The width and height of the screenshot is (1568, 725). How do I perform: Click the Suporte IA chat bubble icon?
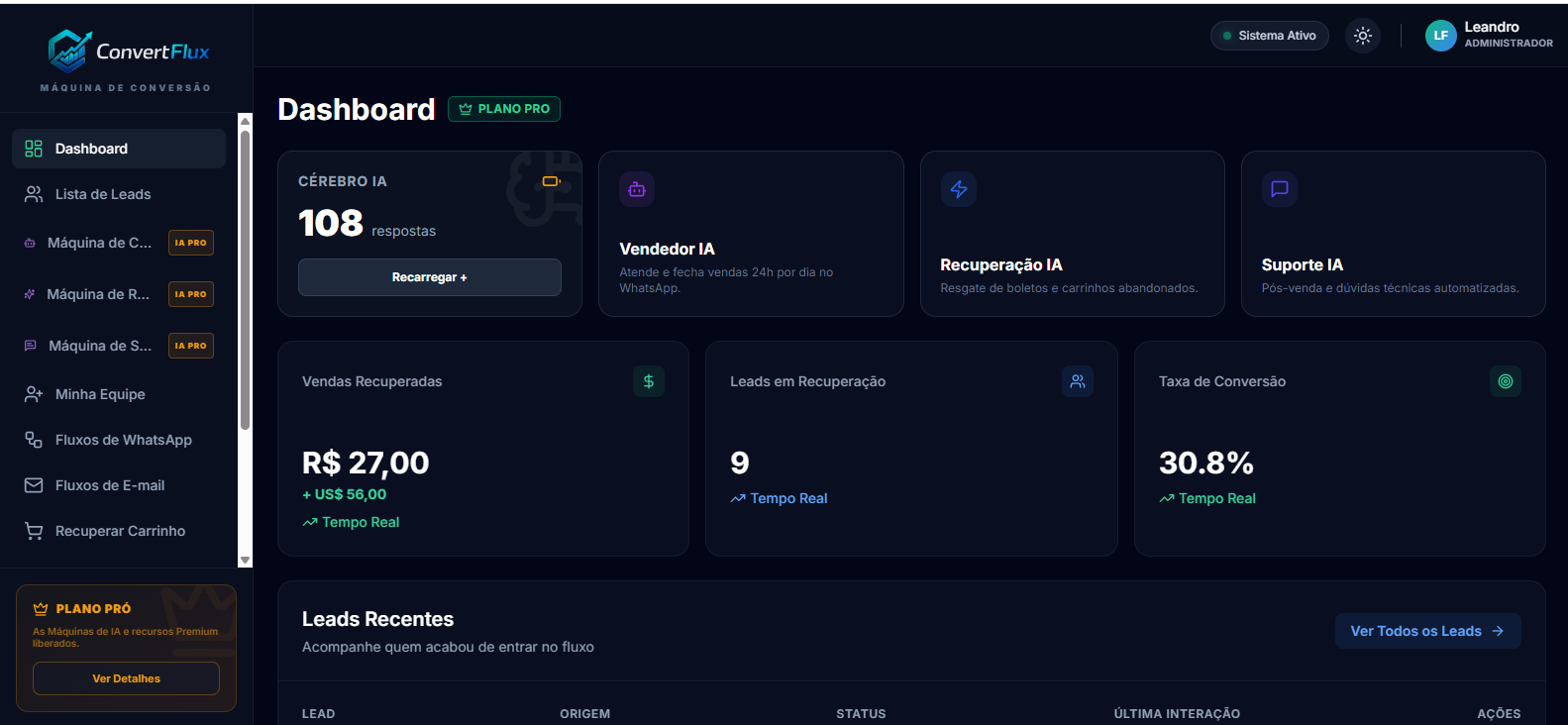coord(1280,189)
